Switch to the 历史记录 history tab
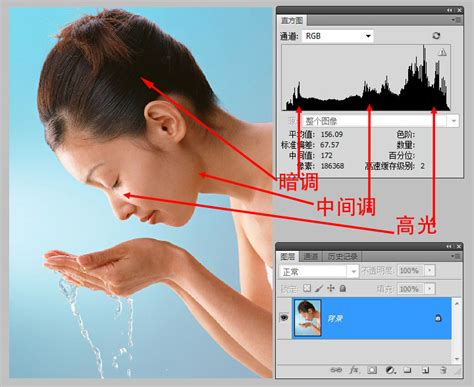 [342, 256]
